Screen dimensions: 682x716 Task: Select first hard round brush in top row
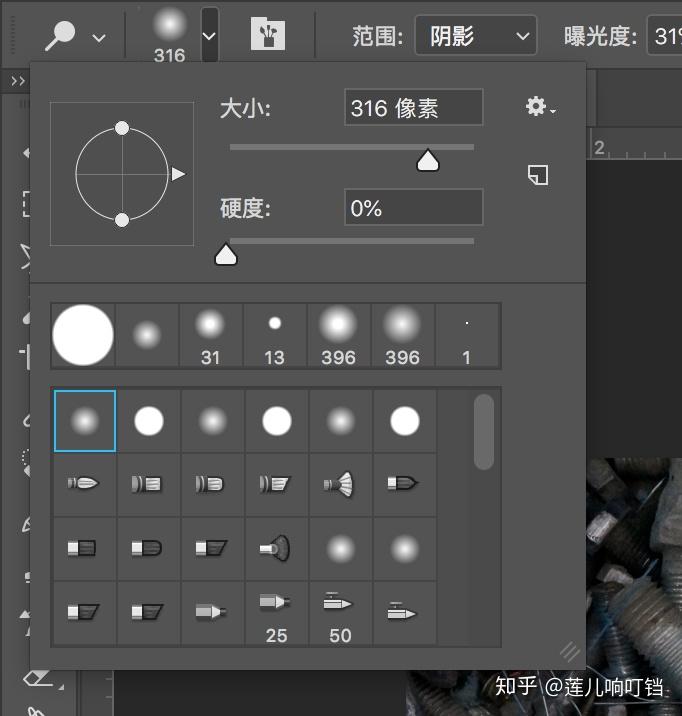pyautogui.click(x=149, y=421)
